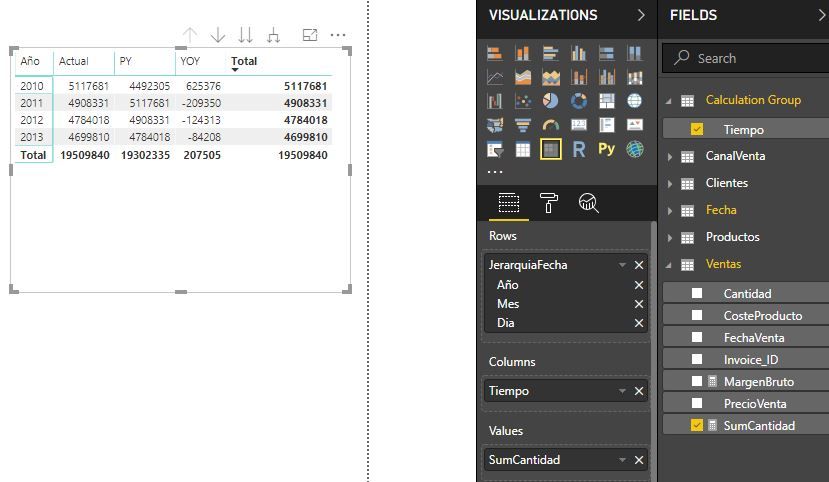Expand the Productos table
829x482 pixels.
pyautogui.click(x=669, y=237)
